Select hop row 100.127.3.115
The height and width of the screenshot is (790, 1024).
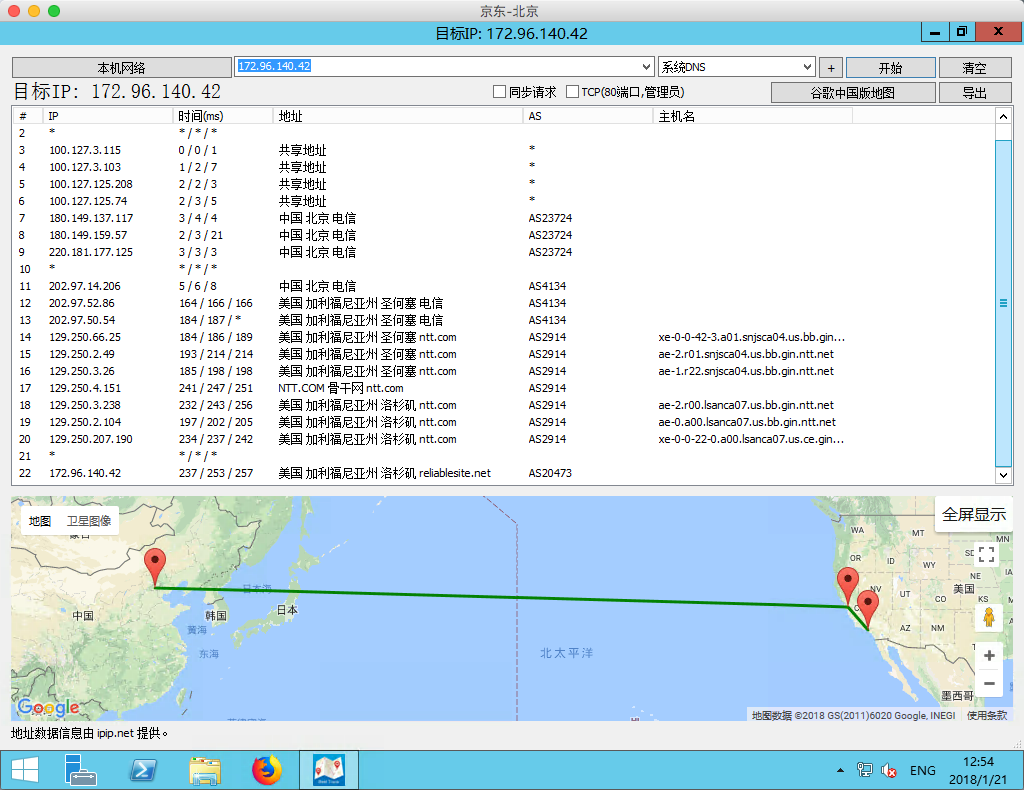[x=504, y=150]
